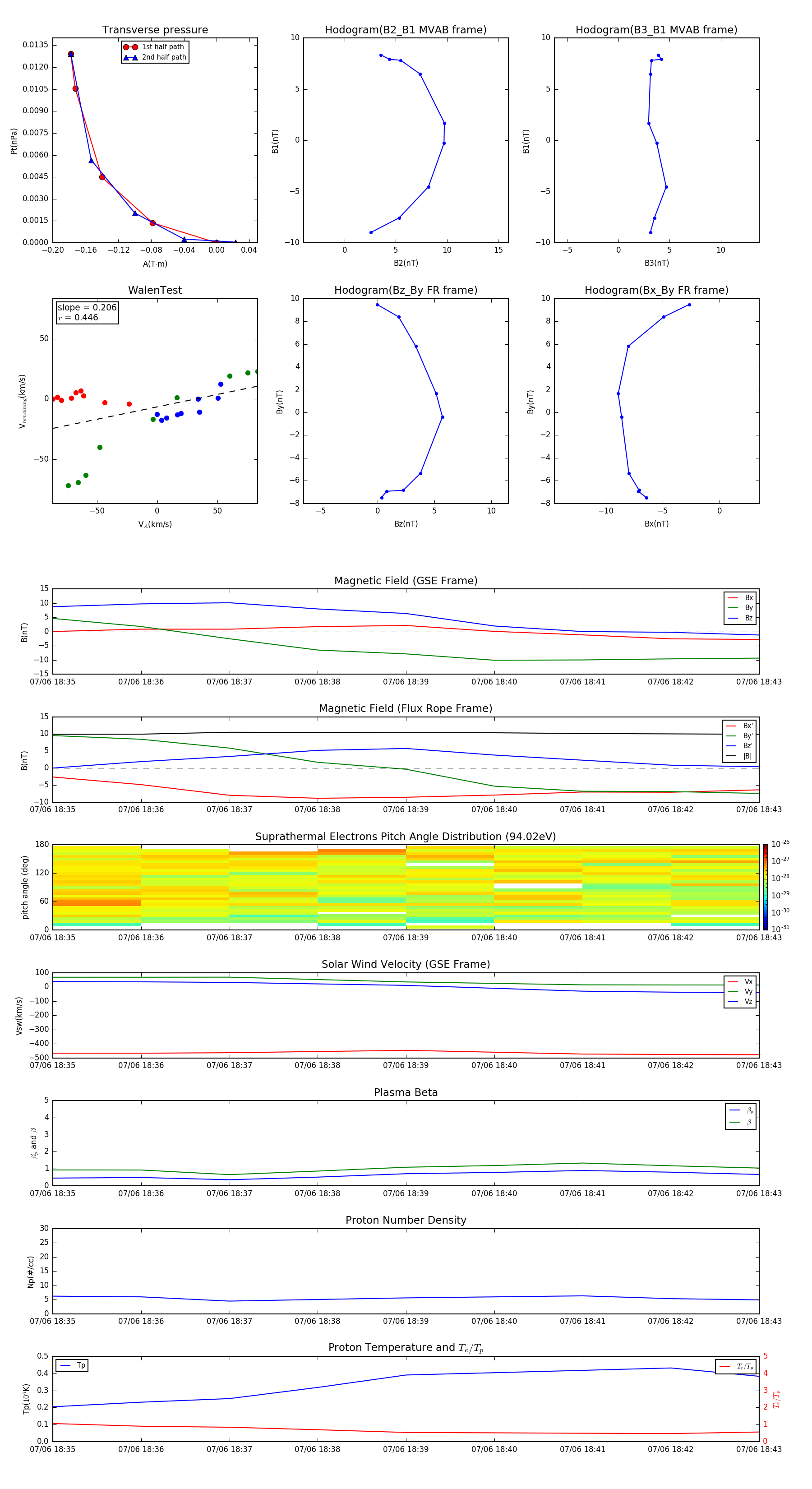Click the red Te/Tp right-axis label
812x1489 pixels.
(776, 1399)
